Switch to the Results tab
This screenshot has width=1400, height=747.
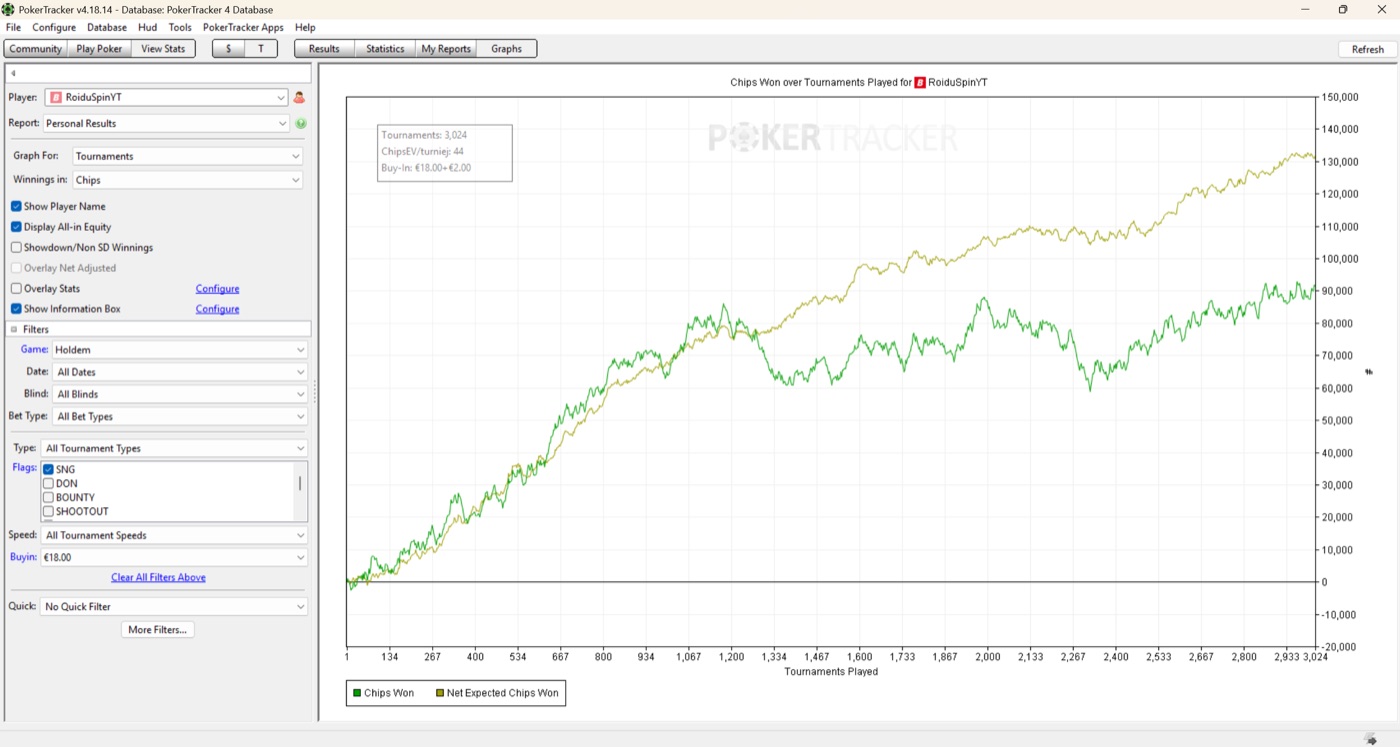(324, 49)
